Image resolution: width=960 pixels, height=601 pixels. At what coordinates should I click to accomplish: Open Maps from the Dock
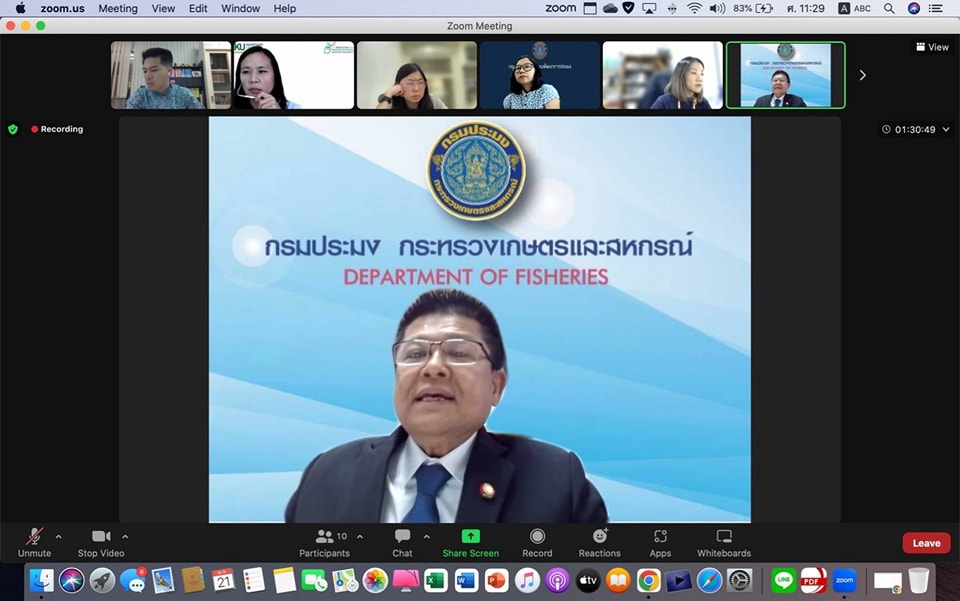tap(345, 580)
